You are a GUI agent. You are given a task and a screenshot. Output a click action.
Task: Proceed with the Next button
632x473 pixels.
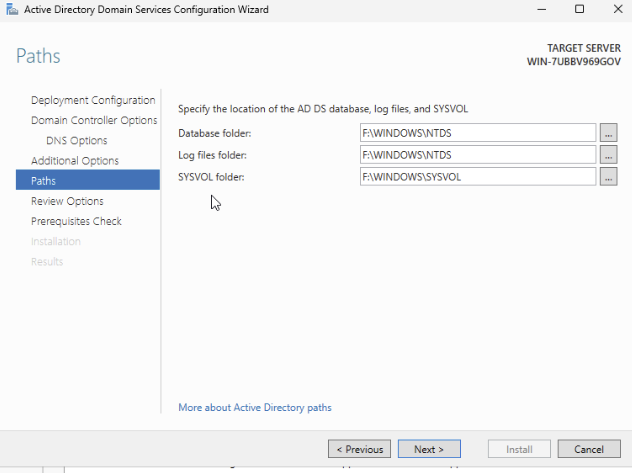click(428, 449)
